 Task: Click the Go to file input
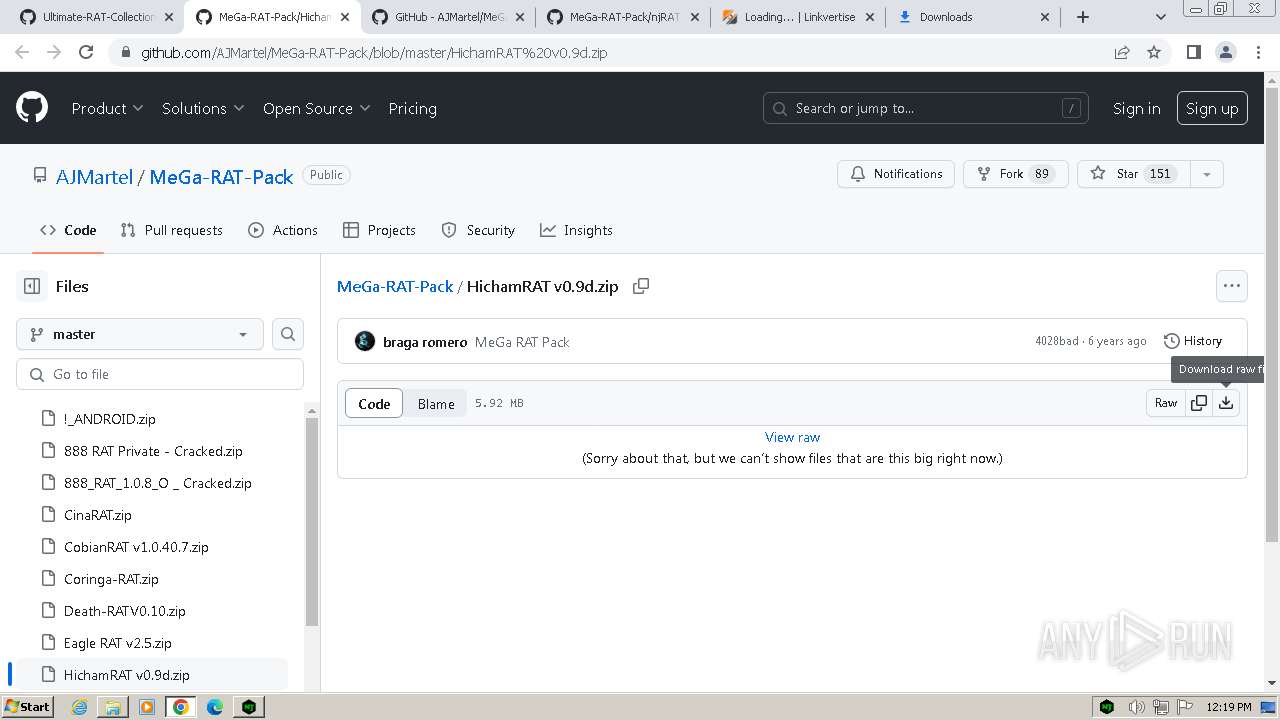[160, 374]
